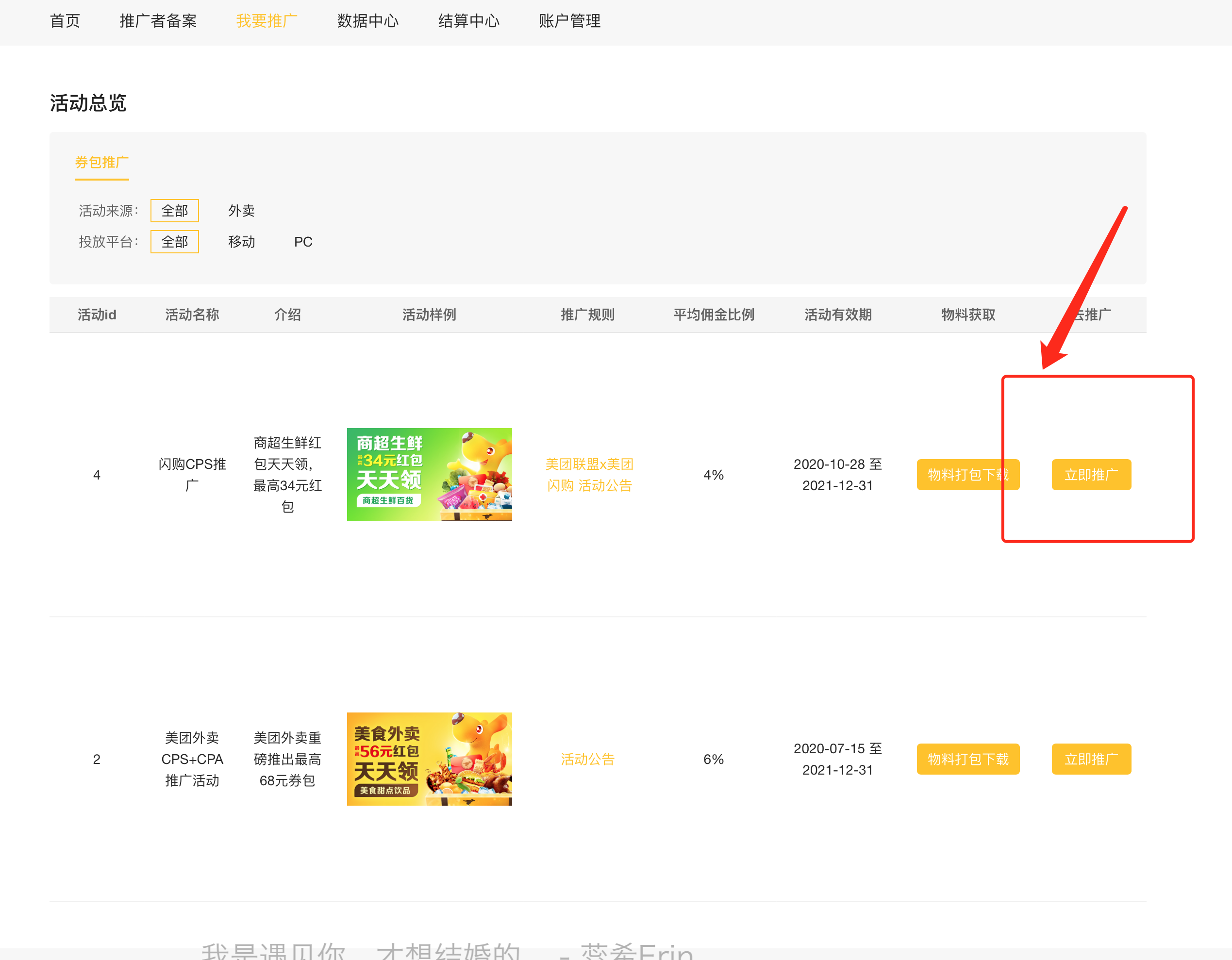
Task: Click the 美团外卖重磅推出最高68元券包 introduction
Action: tap(288, 759)
